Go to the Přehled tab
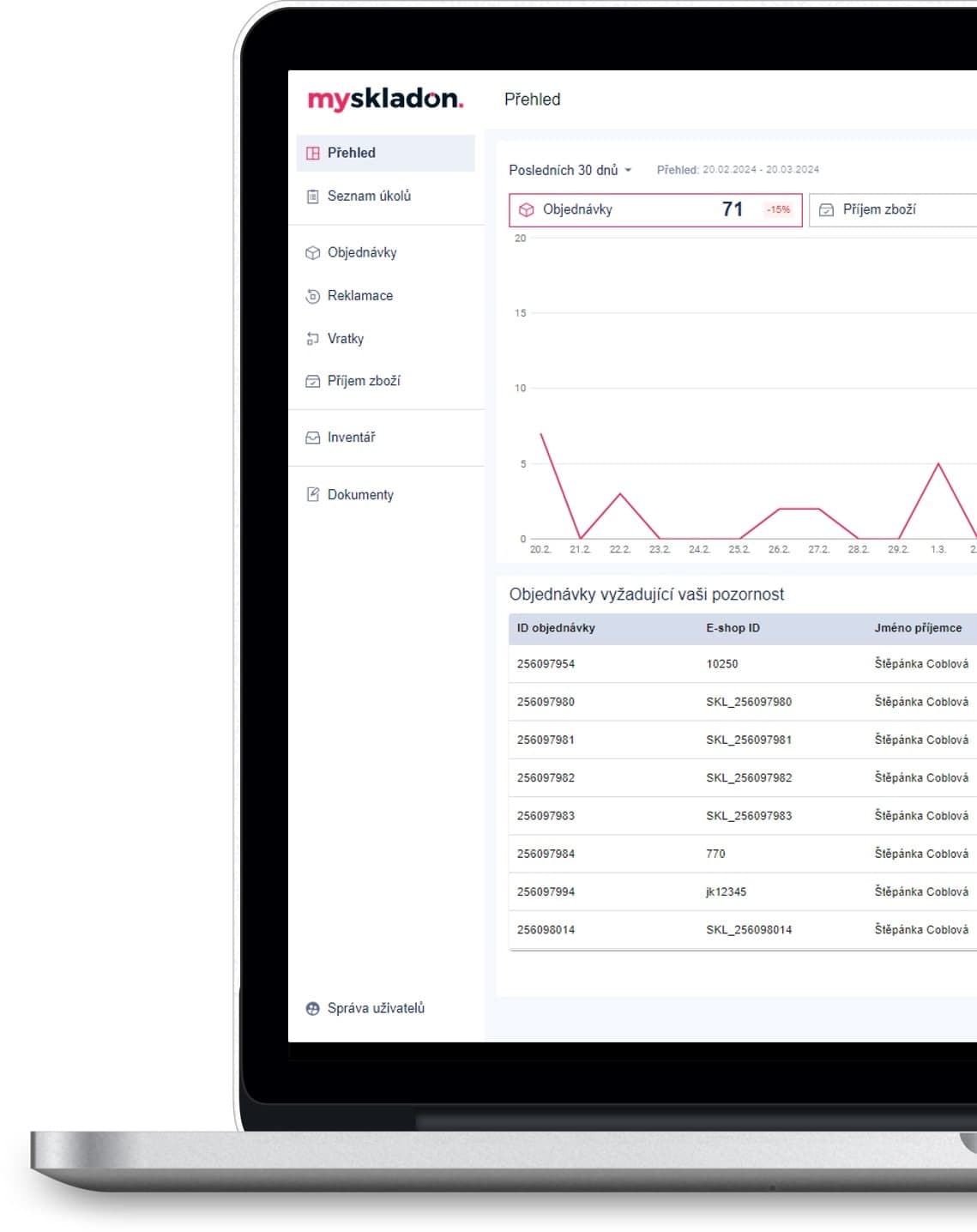Screen dimensions: 977x1232 coord(352,153)
